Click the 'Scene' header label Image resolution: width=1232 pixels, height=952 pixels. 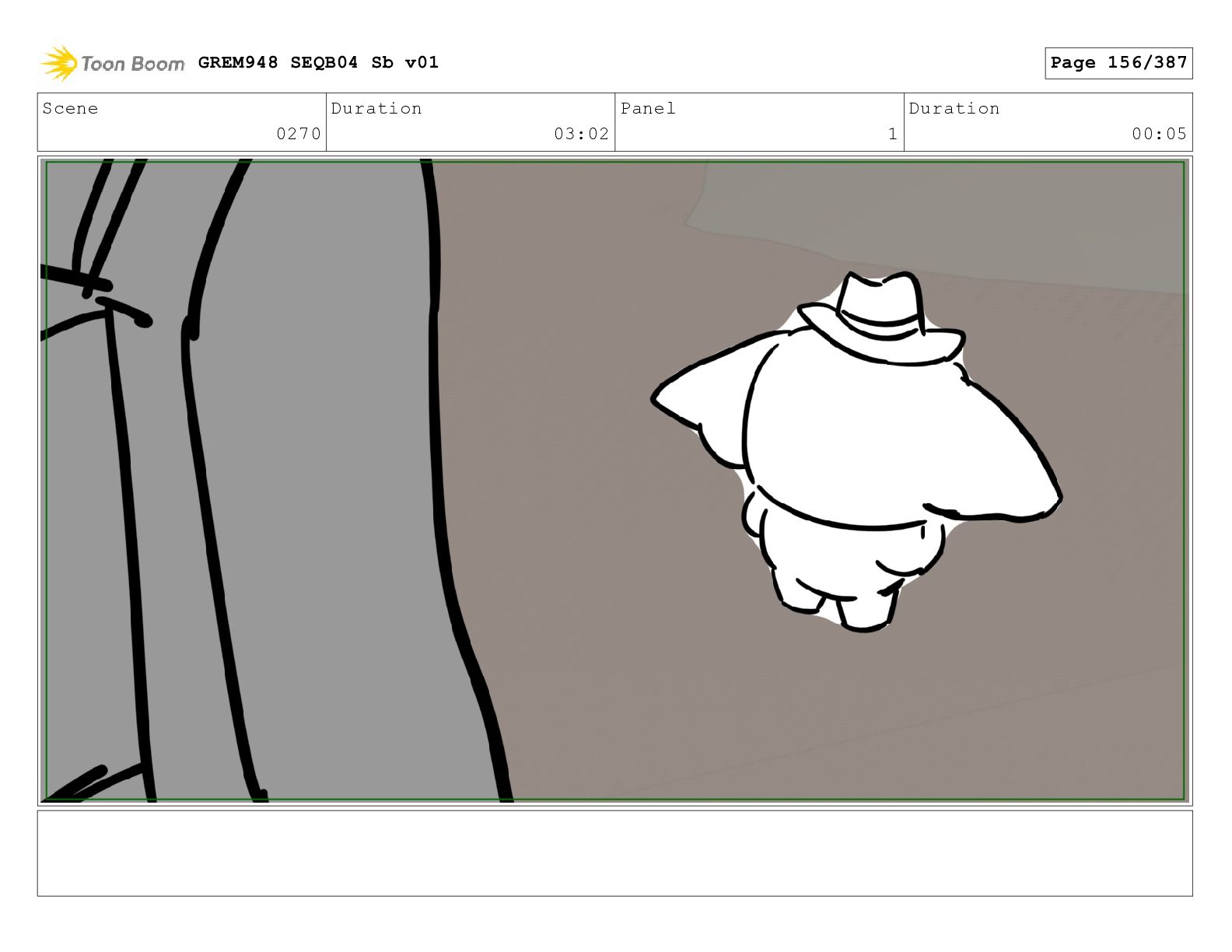(70, 108)
